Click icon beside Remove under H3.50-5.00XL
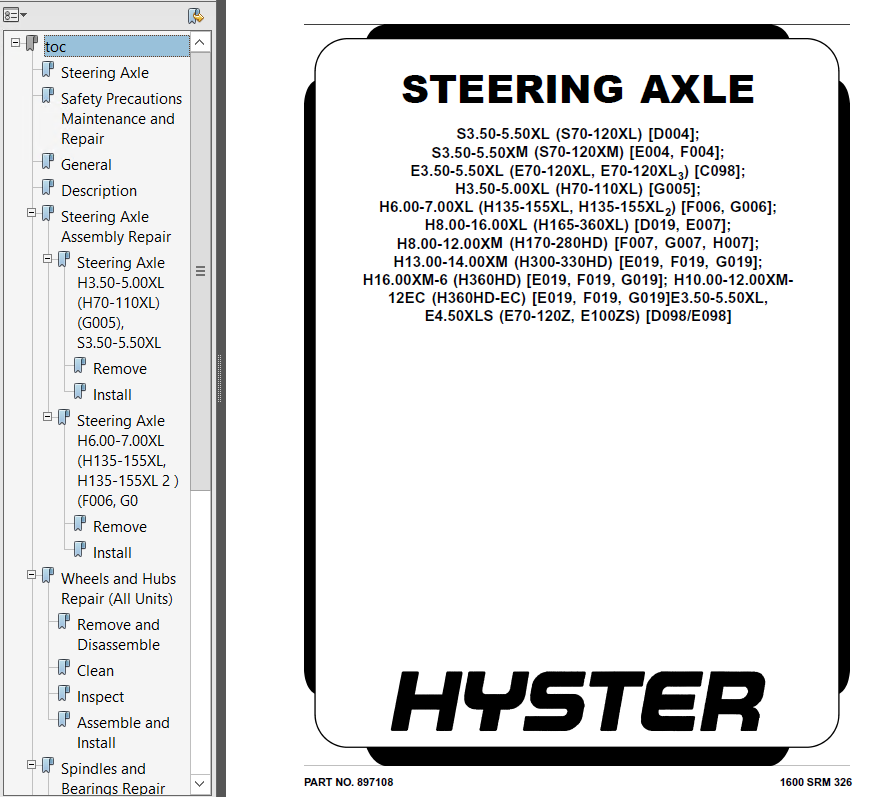The width and height of the screenshot is (883, 797). 80,366
